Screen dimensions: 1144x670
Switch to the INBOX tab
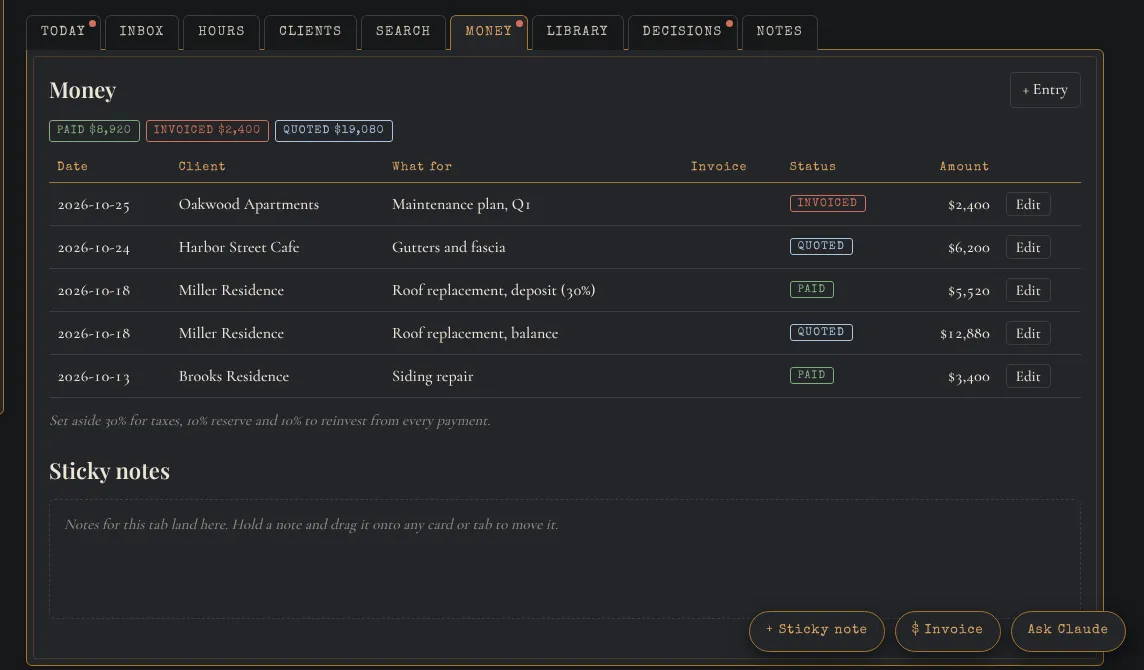point(142,31)
